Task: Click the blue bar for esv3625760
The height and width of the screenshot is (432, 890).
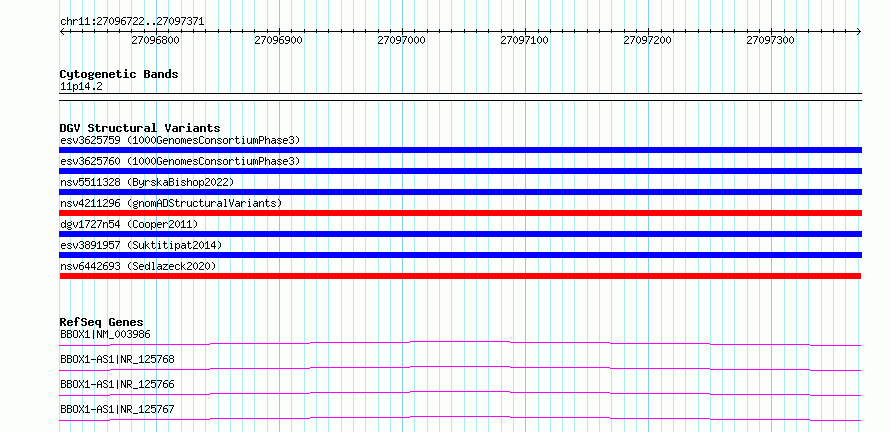Action: 461,171
